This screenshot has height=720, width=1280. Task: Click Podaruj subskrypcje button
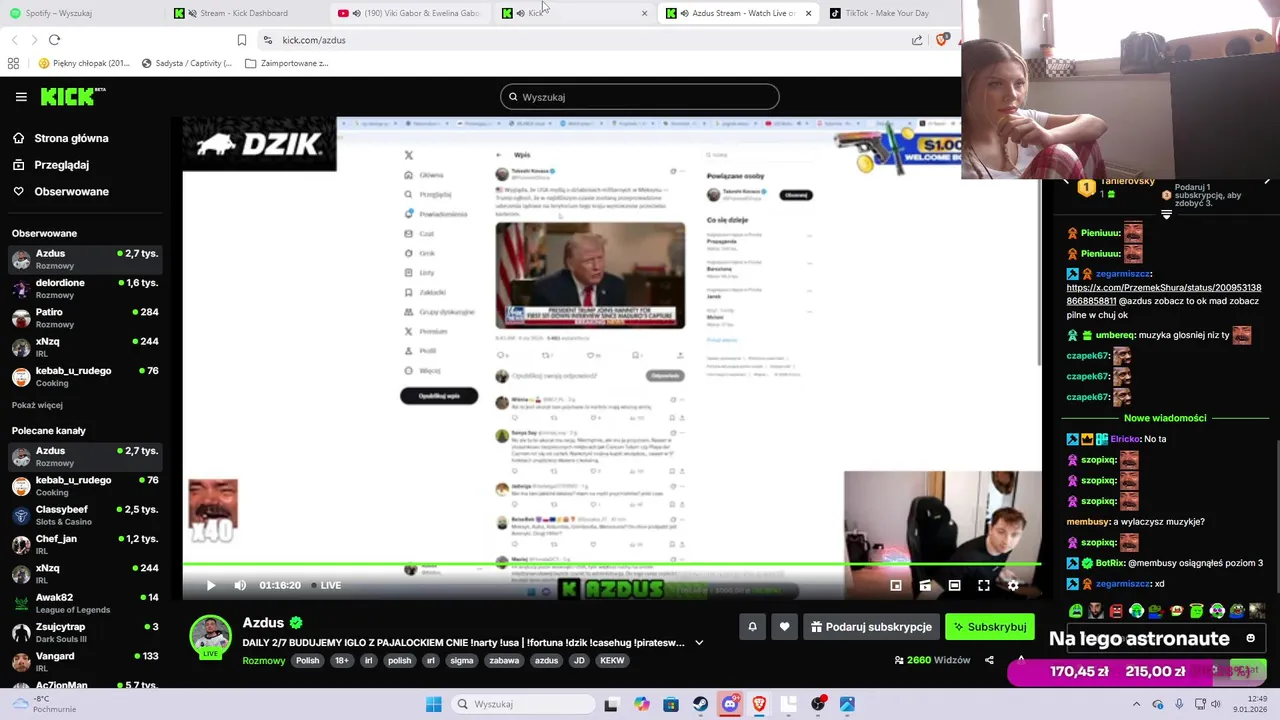click(871, 627)
